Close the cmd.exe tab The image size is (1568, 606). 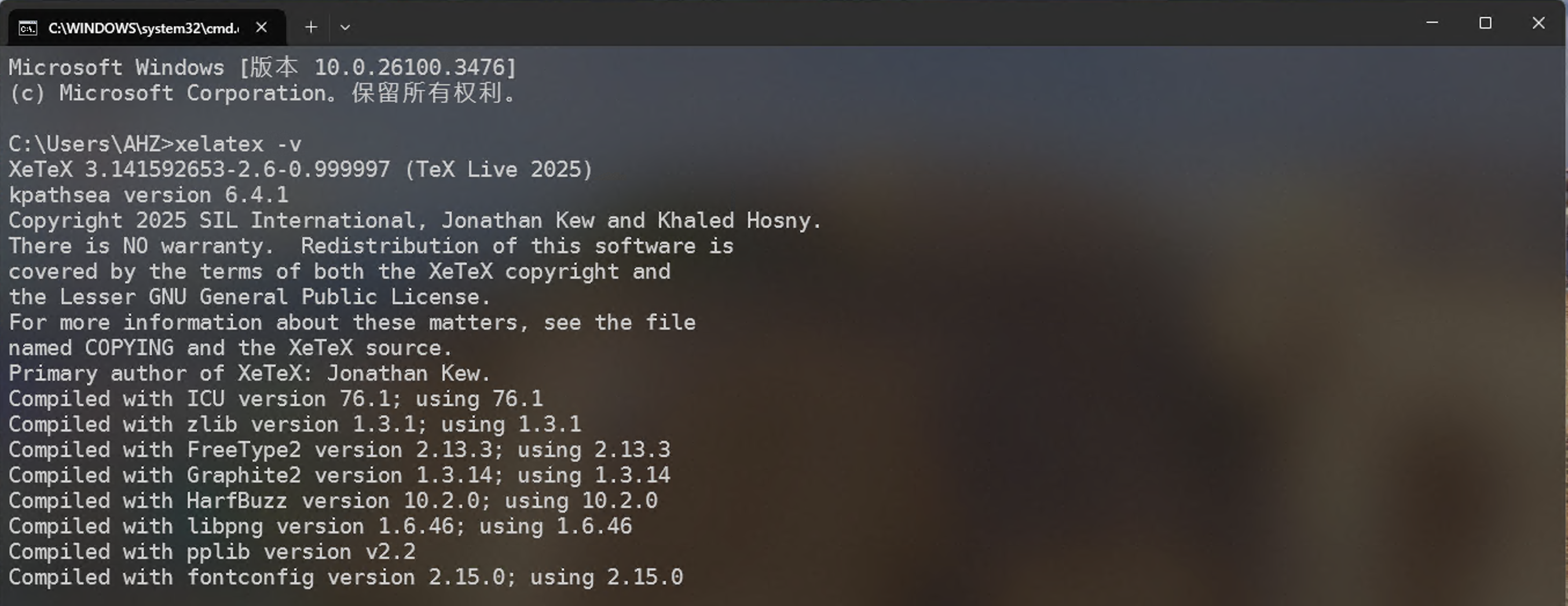coord(261,27)
